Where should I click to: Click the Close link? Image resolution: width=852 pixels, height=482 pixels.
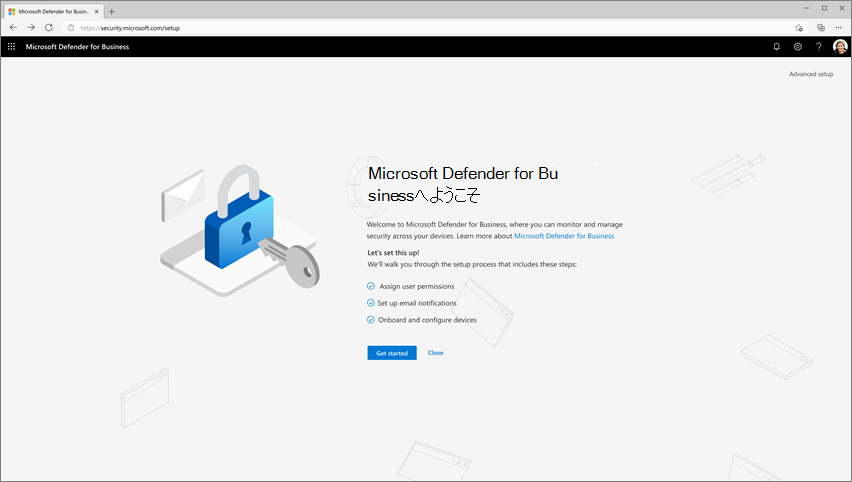(x=435, y=353)
